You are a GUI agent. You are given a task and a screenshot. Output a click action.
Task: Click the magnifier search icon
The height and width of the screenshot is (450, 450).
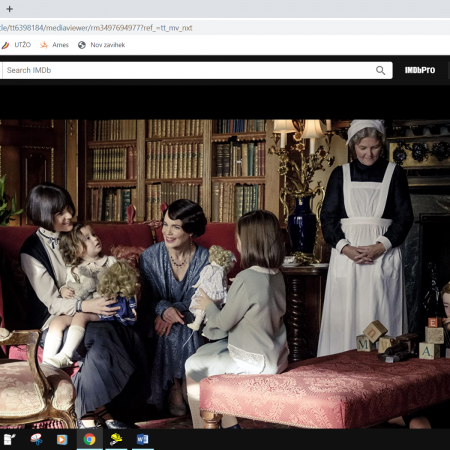pos(380,70)
